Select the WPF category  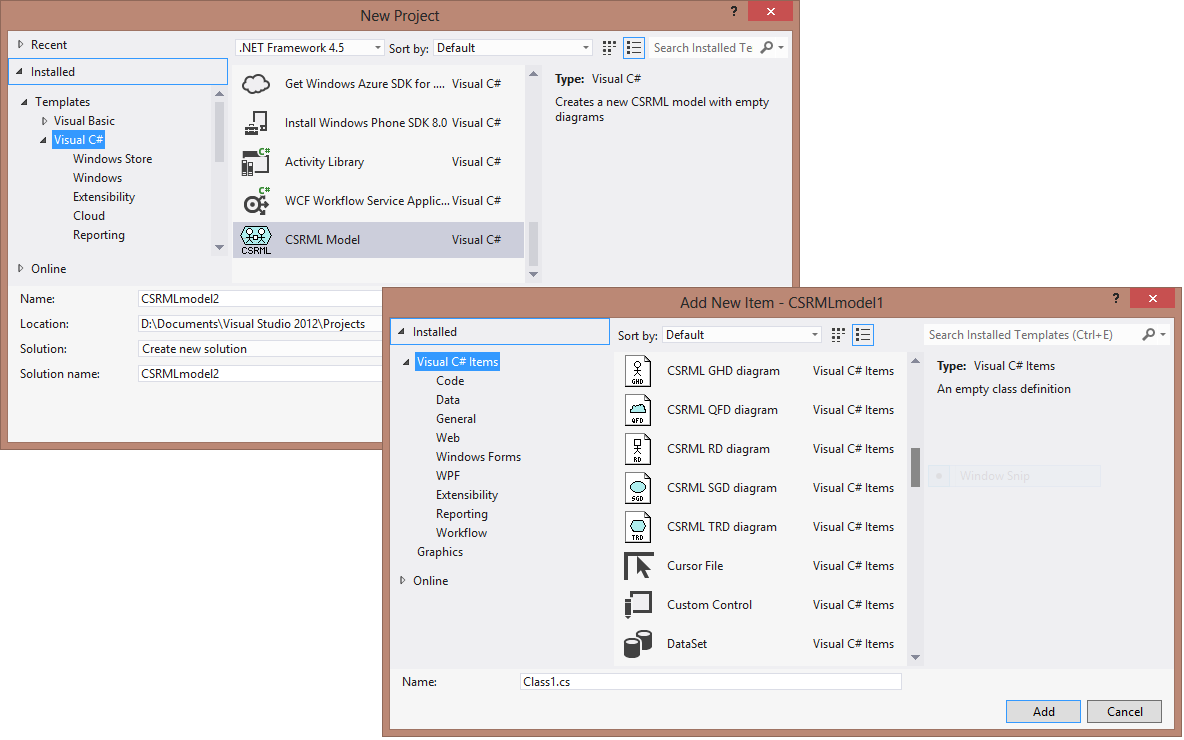(x=448, y=476)
